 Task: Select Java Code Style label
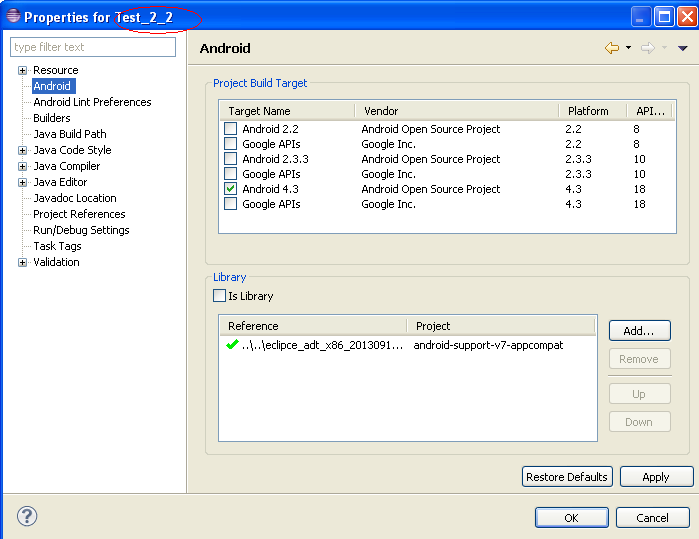coord(72,150)
